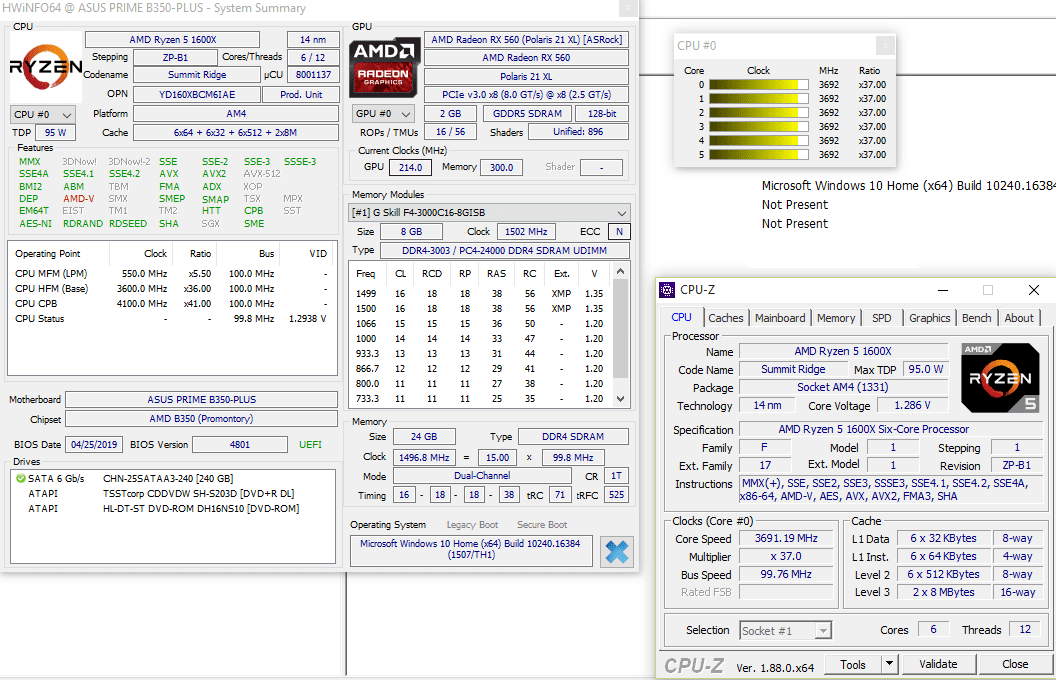The height and width of the screenshot is (680, 1056).
Task: Click the AMD B350 (Promontory) chipset field
Action: [x=201, y=419]
